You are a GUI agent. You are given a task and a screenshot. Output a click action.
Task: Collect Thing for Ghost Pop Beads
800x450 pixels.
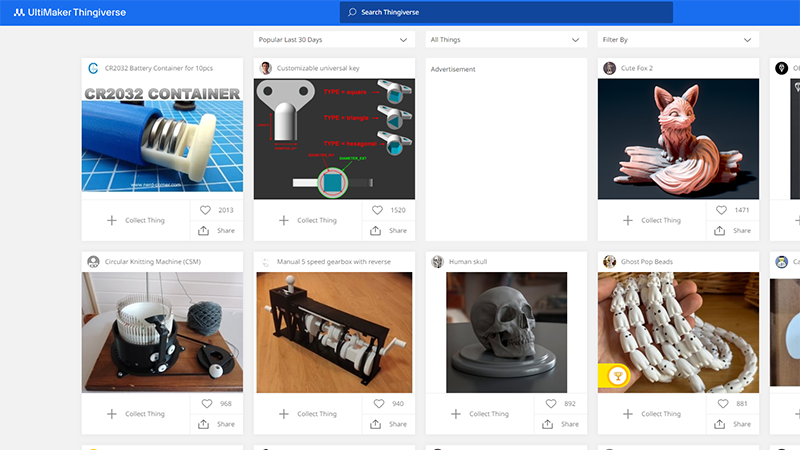pyautogui.click(x=652, y=414)
